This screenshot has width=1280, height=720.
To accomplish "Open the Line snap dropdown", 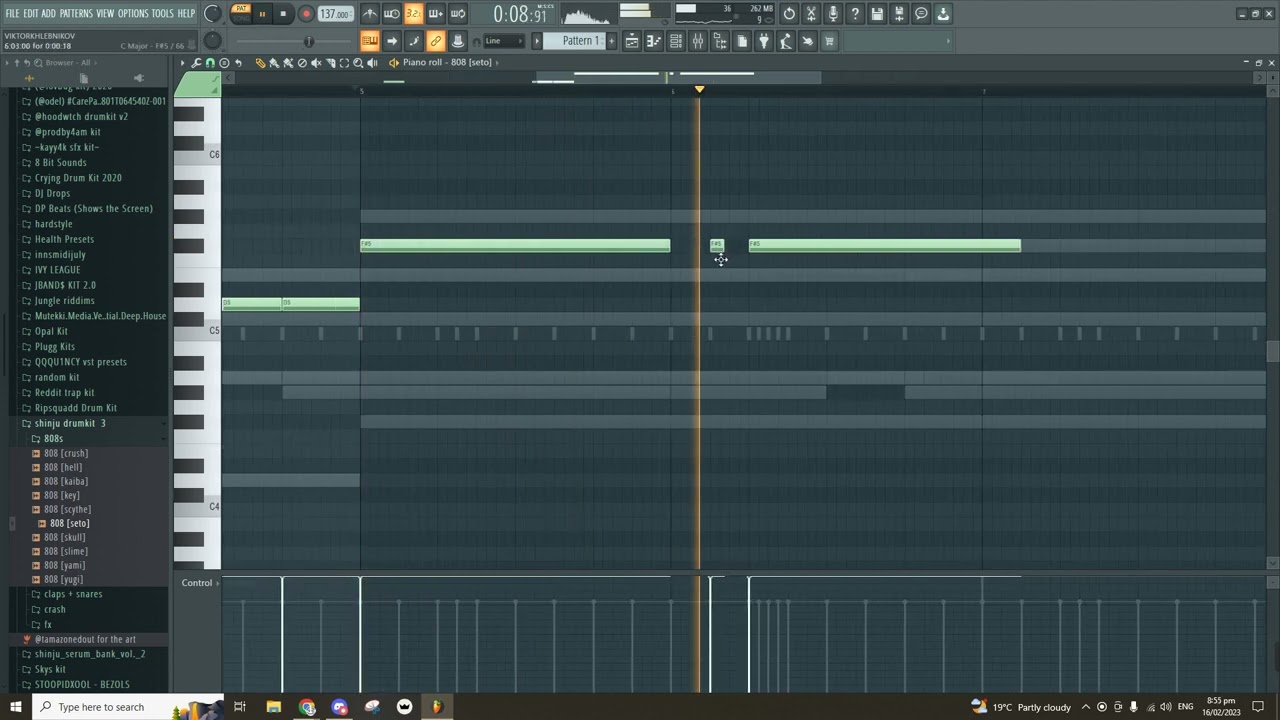I will [x=505, y=41].
